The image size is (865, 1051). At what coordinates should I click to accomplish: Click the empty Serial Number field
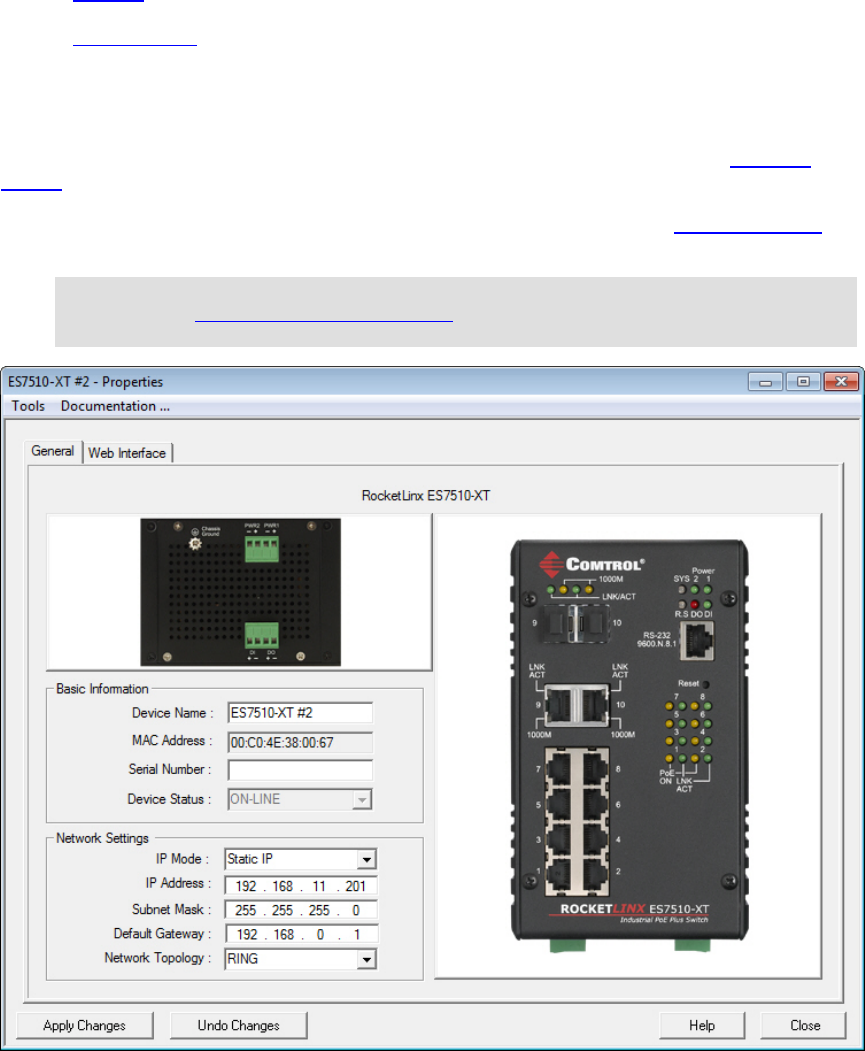[300, 769]
